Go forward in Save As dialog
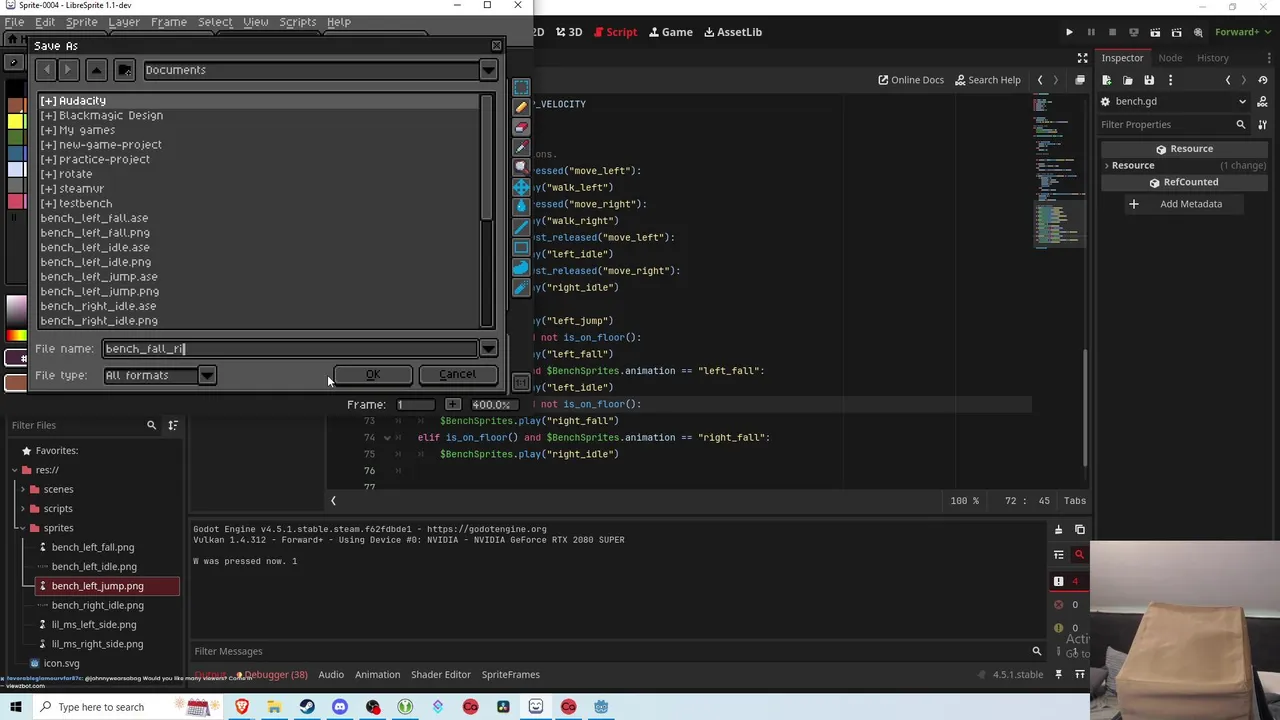Screen dimensions: 1280x720 coord(68,69)
